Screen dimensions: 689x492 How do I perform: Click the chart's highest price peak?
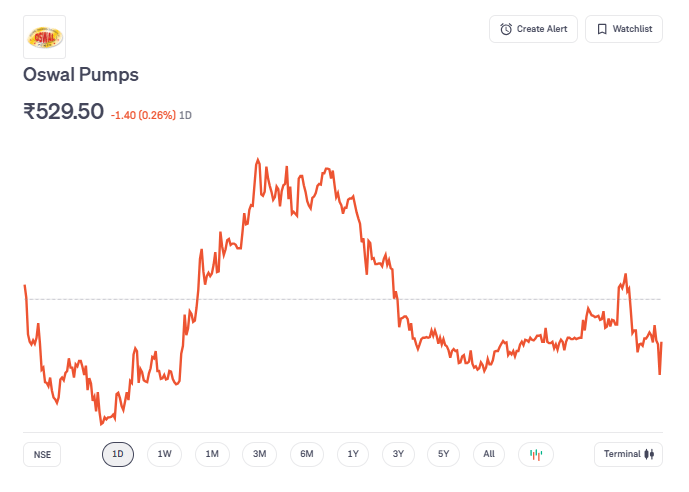258,159
